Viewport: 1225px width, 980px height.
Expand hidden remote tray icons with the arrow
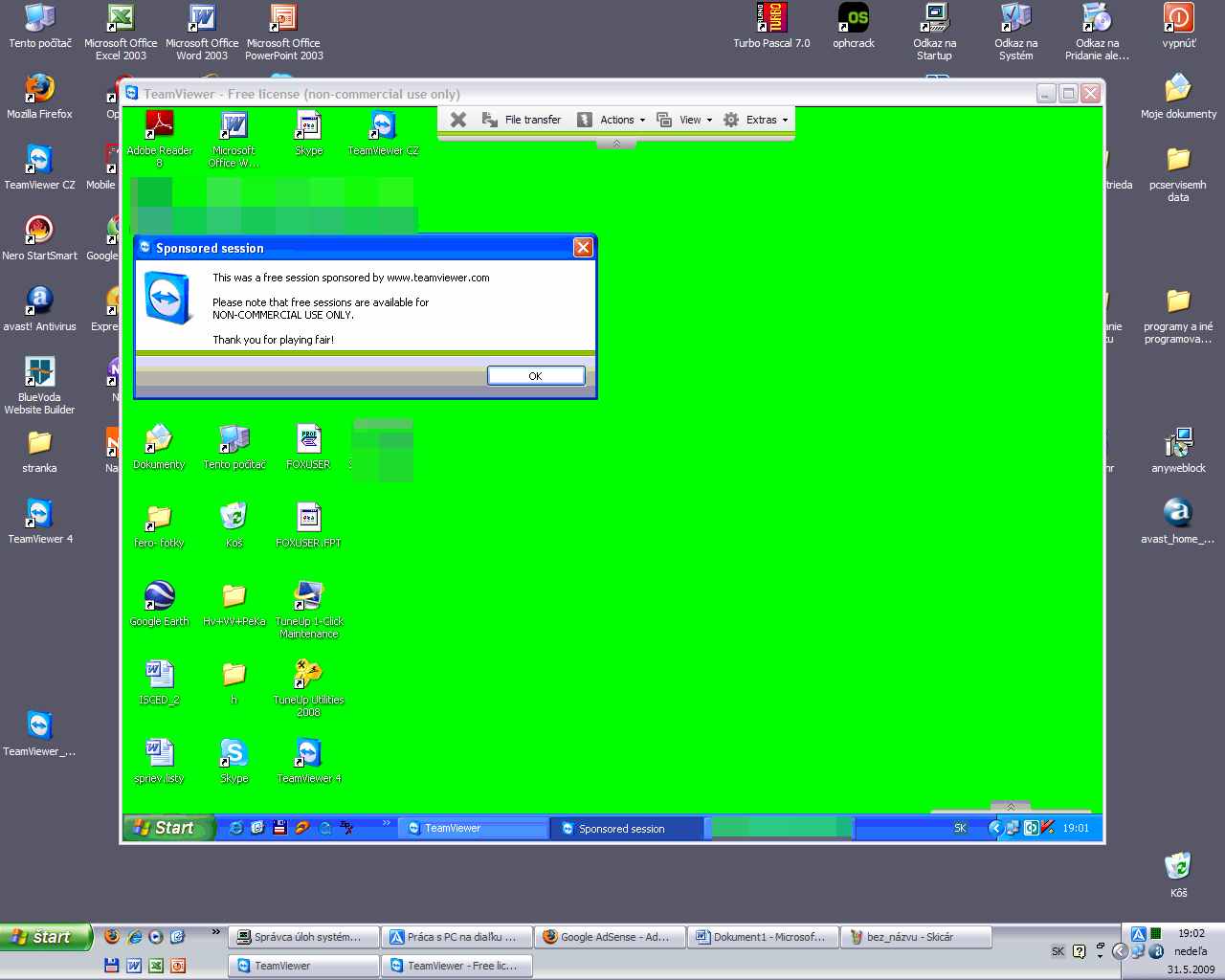994,828
